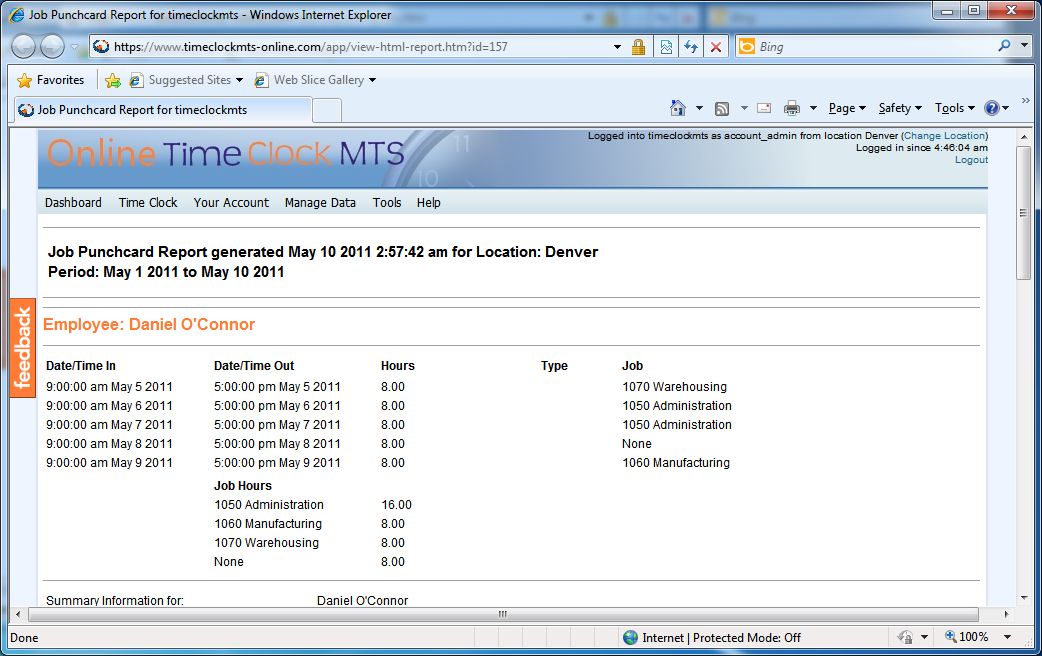The width and height of the screenshot is (1042, 656).
Task: Click the vertical scrollbar thumb
Action: pos(1023,213)
